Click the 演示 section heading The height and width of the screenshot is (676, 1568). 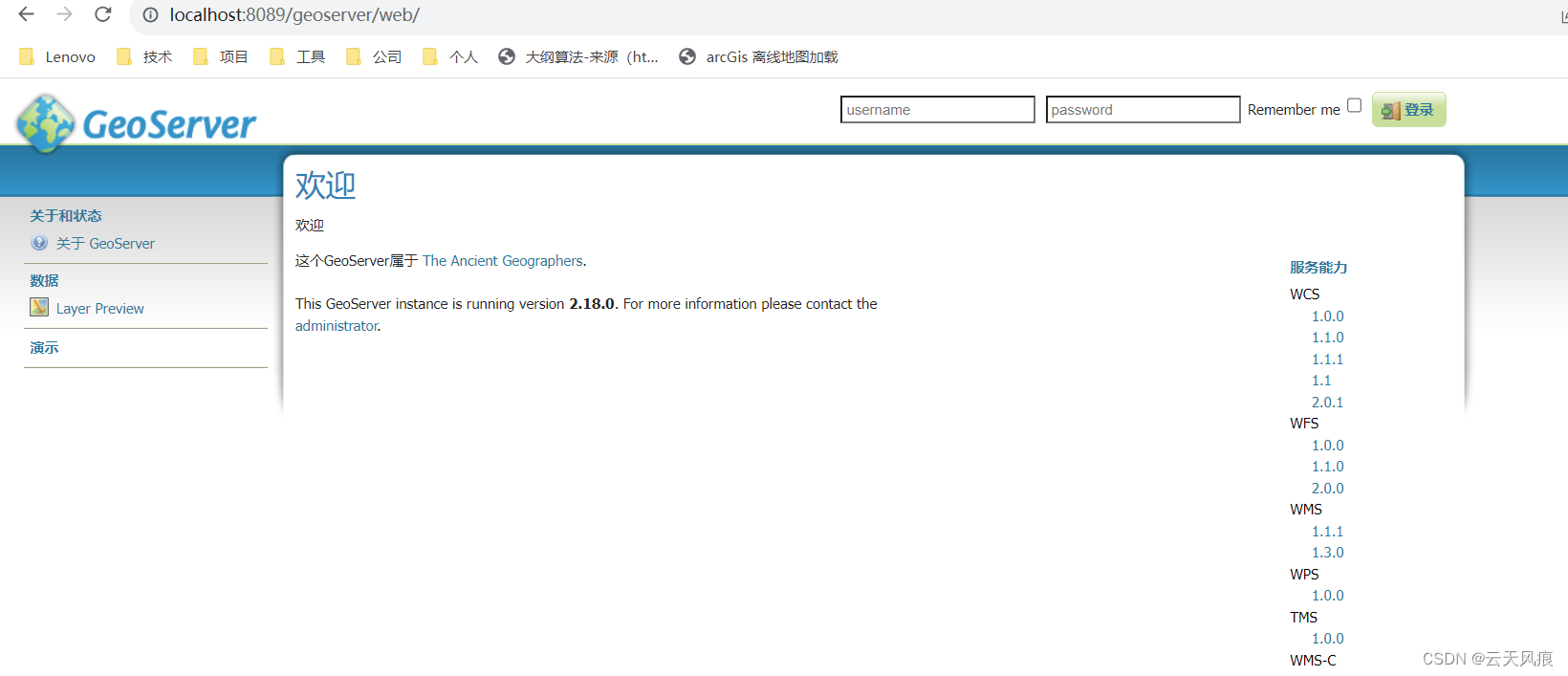pyautogui.click(x=44, y=348)
